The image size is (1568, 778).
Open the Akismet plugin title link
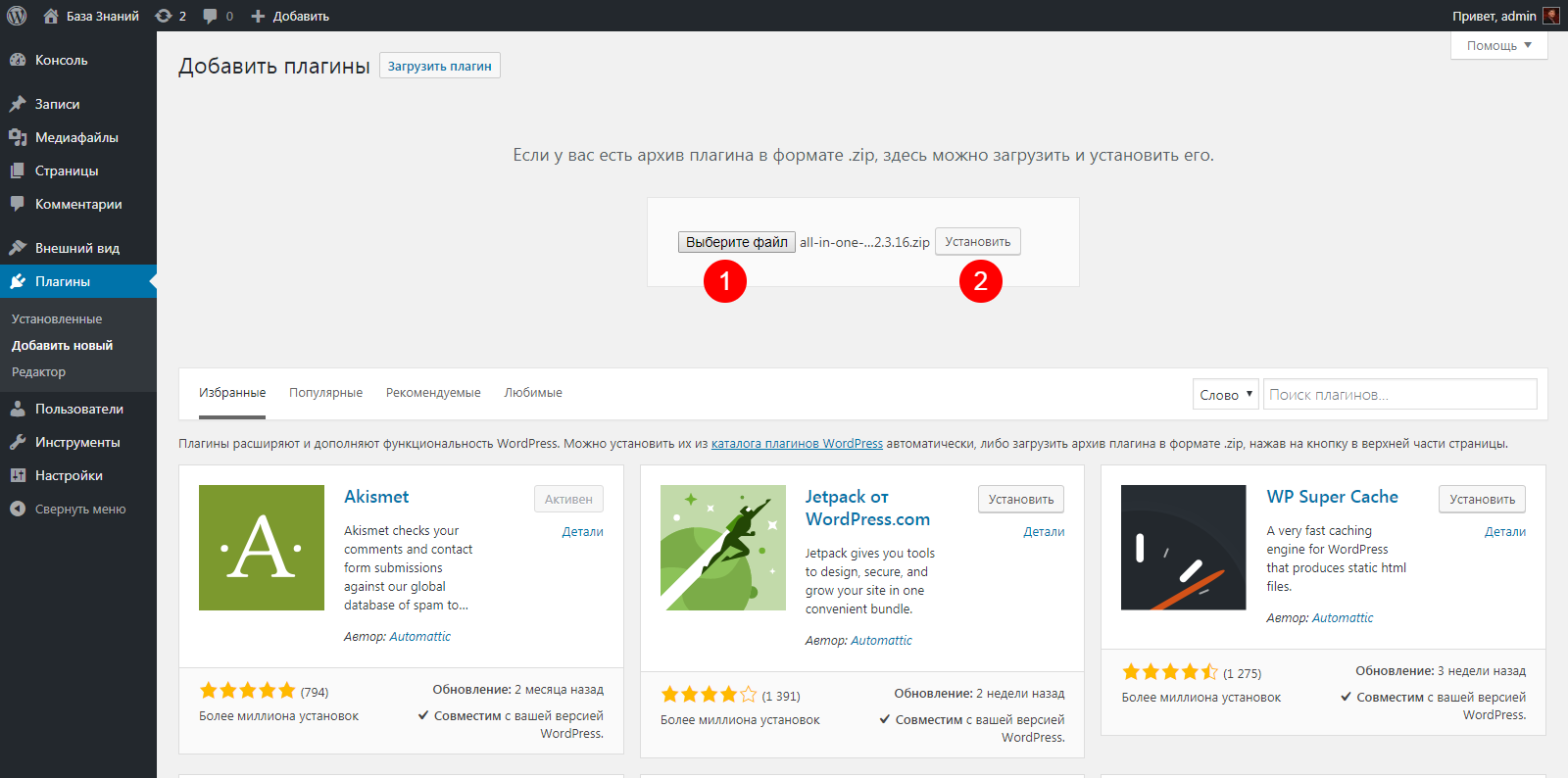coord(376,497)
